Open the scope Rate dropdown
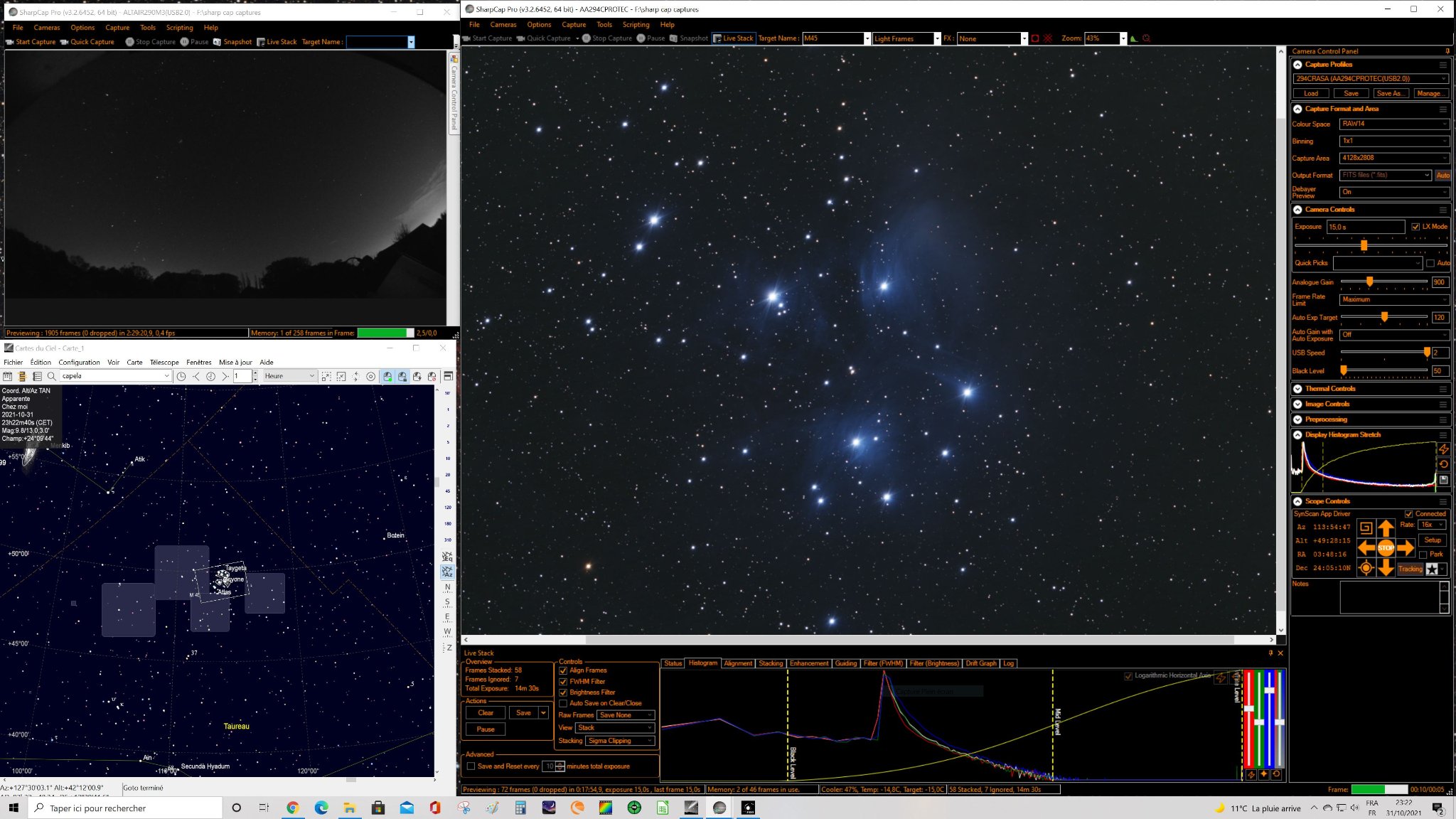This screenshot has width=1456, height=819. (1432, 525)
